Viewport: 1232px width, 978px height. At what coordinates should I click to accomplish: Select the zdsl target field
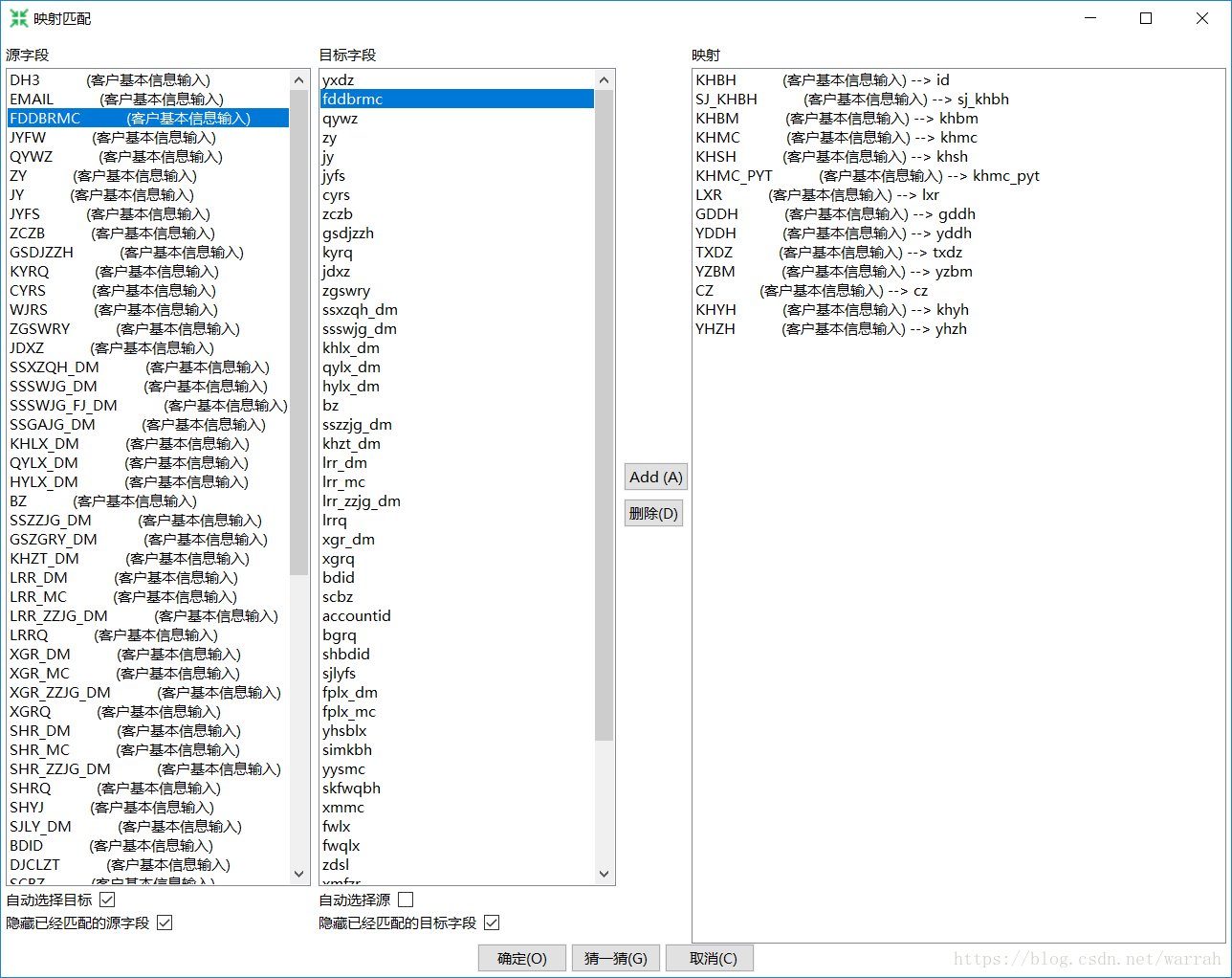[456, 865]
